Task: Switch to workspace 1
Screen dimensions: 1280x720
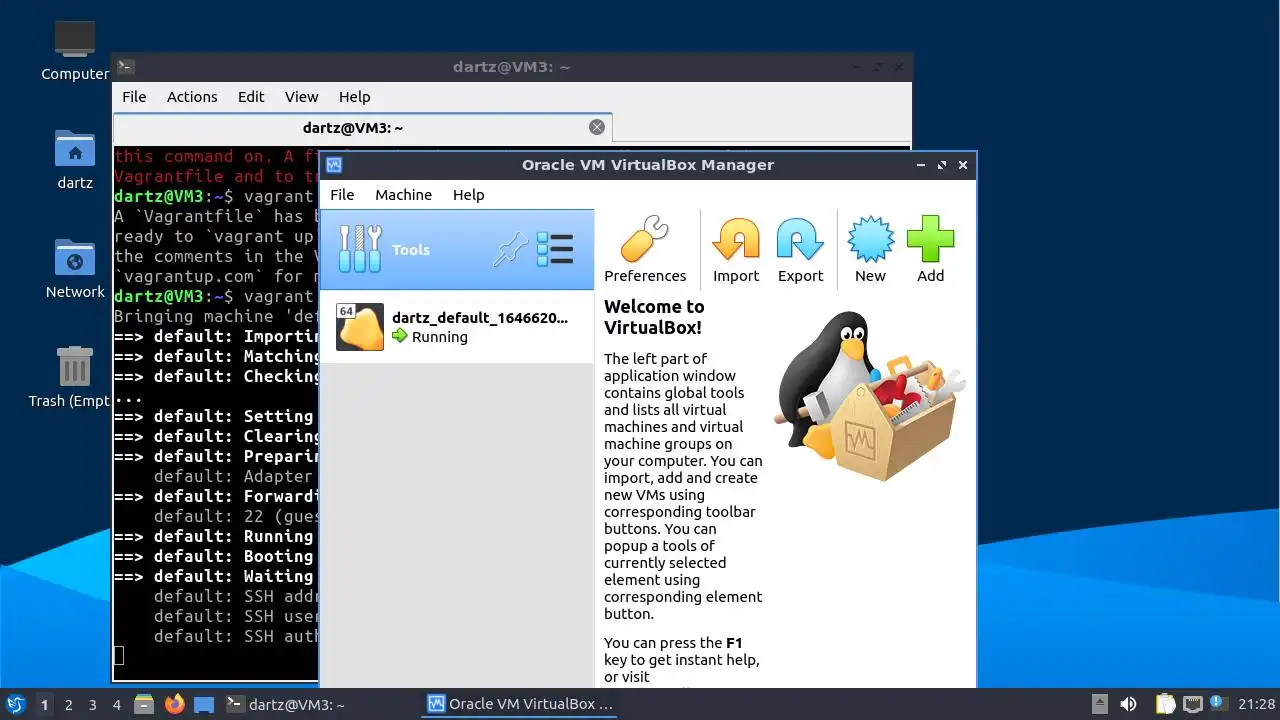Action: 44,705
